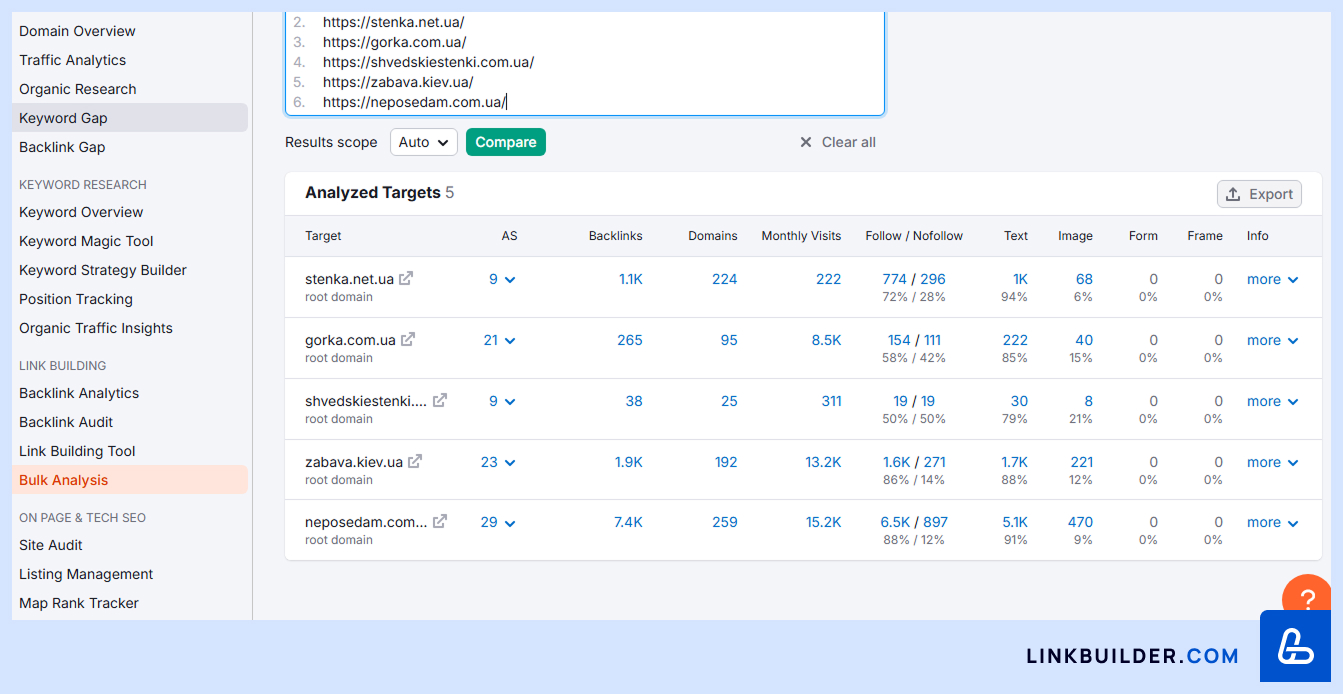Screen dimensions: 1343x694
Task: Click the orange help question mark icon
Action: coord(1306,599)
